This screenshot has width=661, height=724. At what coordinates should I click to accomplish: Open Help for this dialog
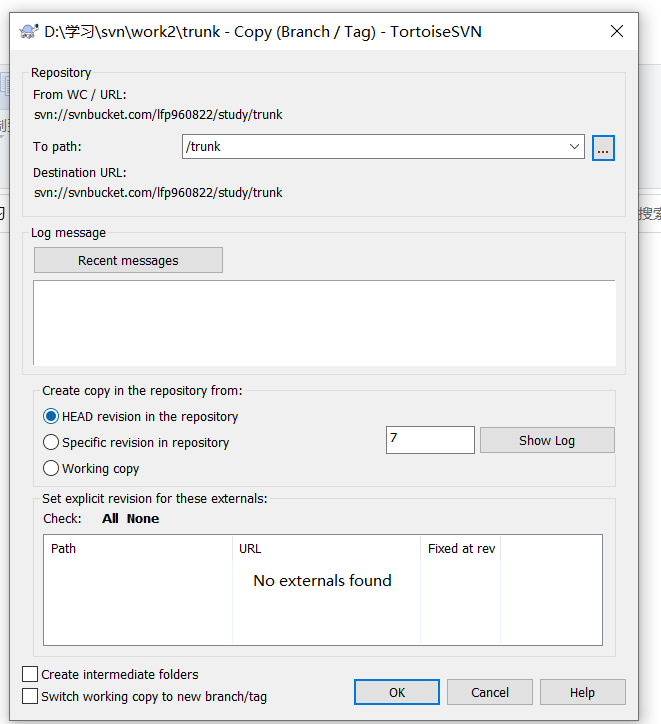583,692
